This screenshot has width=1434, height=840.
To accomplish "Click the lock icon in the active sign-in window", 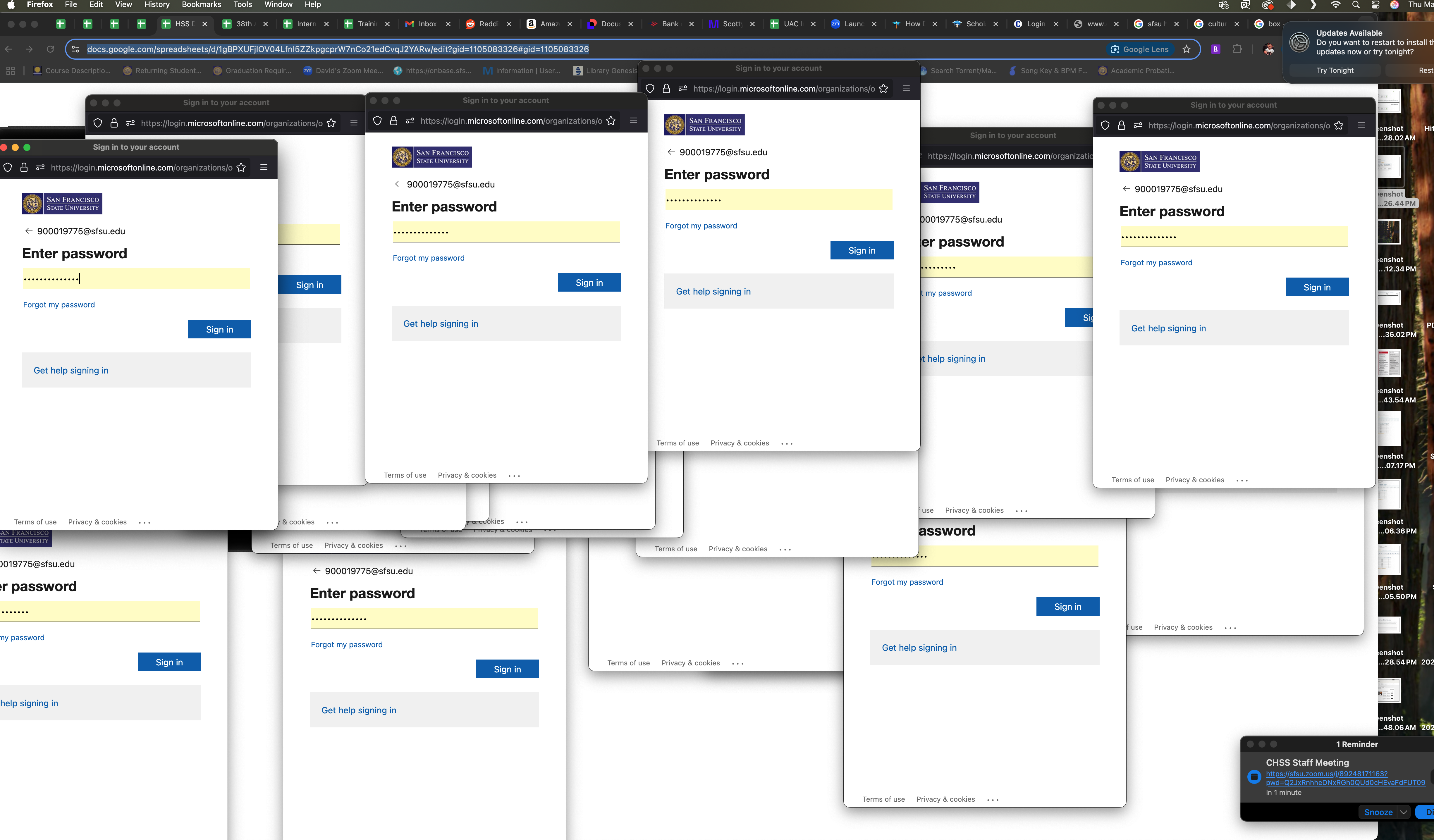I will coord(24,167).
